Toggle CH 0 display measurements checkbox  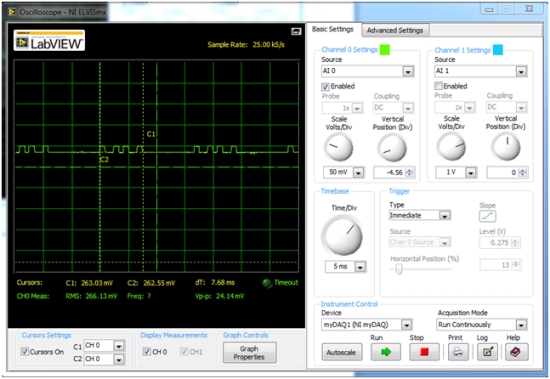point(147,352)
